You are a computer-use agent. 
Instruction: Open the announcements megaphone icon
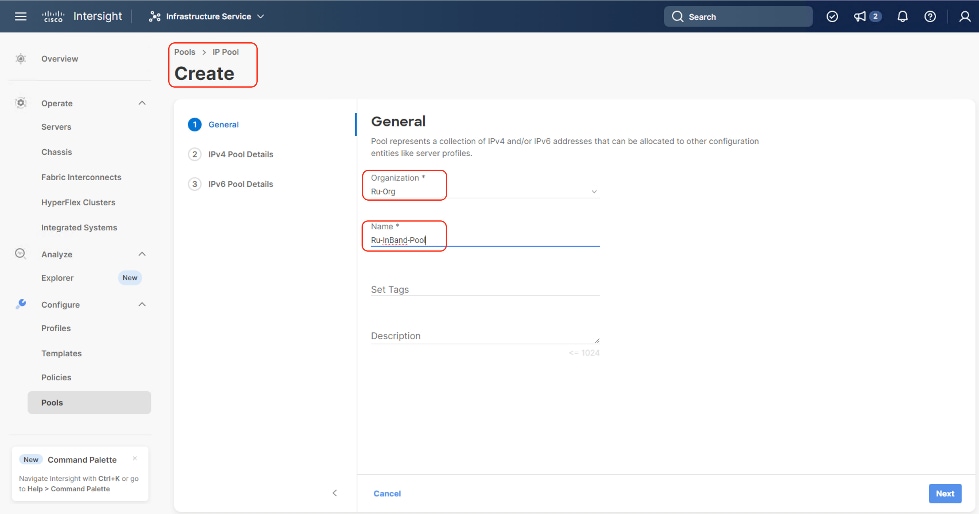click(x=860, y=16)
